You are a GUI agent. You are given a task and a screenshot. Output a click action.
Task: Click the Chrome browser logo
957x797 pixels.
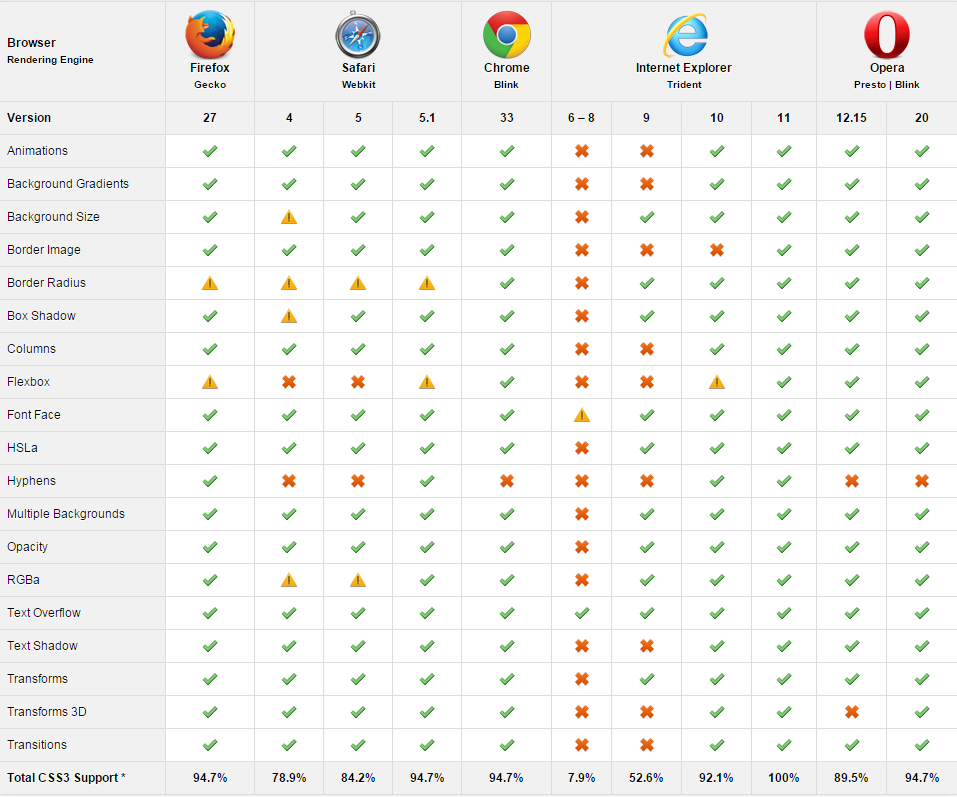[507, 35]
